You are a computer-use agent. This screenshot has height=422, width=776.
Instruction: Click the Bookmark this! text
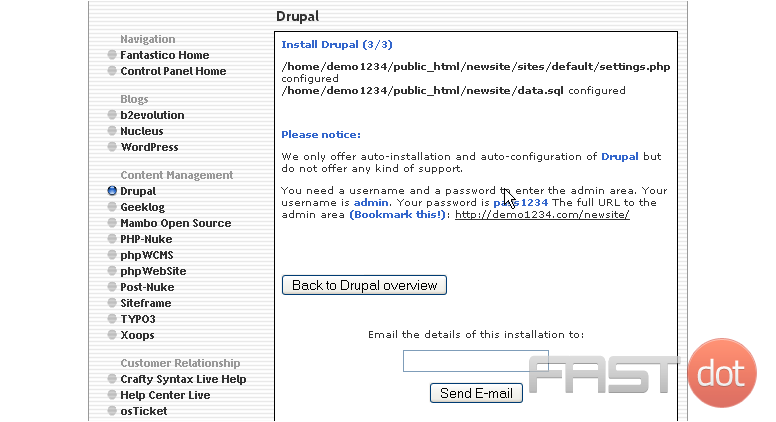point(398,215)
